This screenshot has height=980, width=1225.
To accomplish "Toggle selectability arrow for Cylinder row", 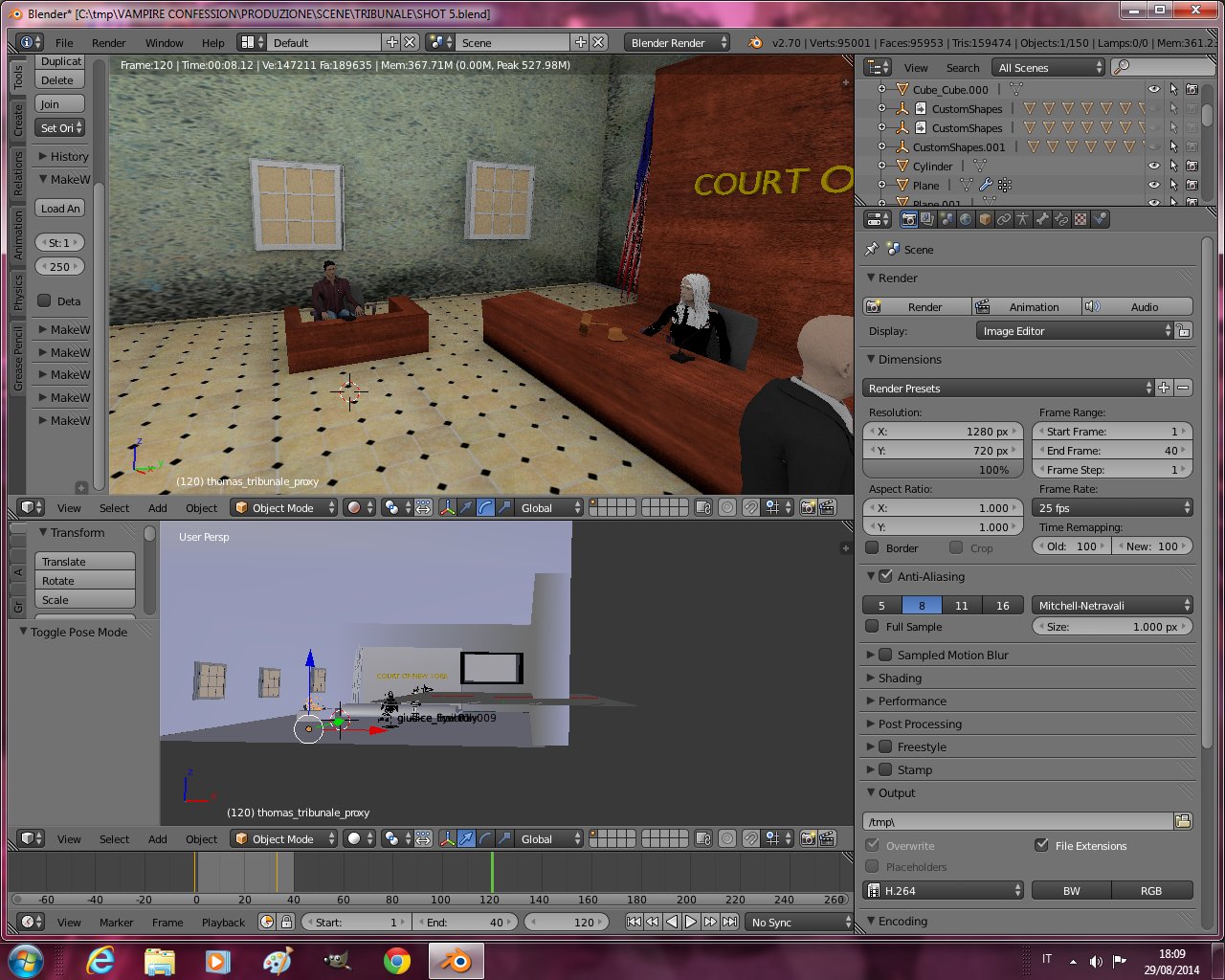I will 1173,166.
